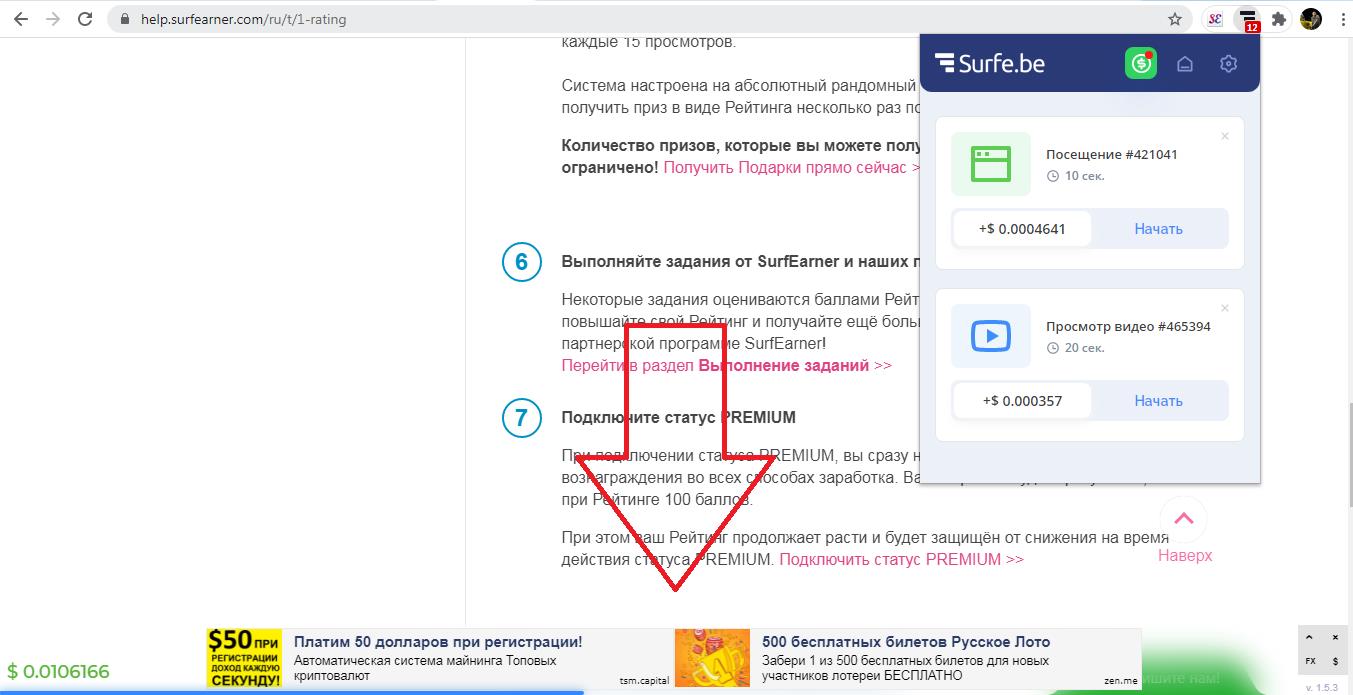Image resolution: width=1353 pixels, height=695 pixels.
Task: Click the tsm.capital ad source label
Action: click(x=645, y=681)
